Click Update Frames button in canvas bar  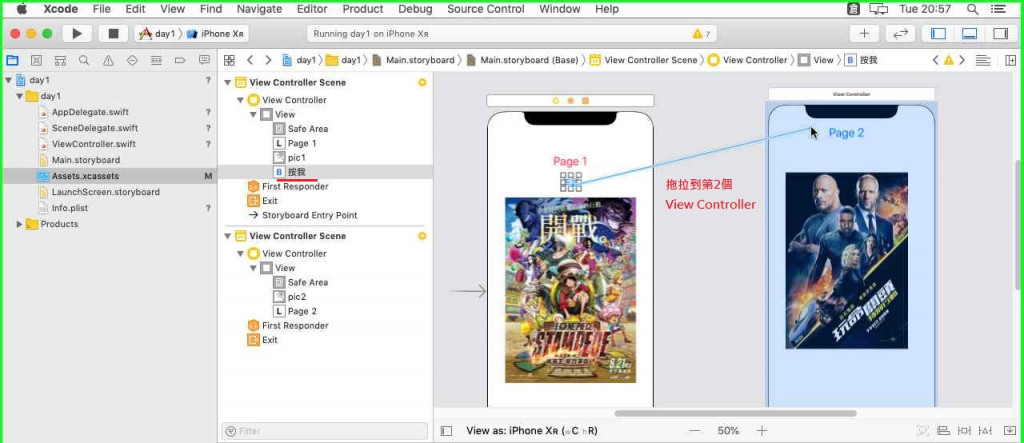pyautogui.click(x=923, y=431)
